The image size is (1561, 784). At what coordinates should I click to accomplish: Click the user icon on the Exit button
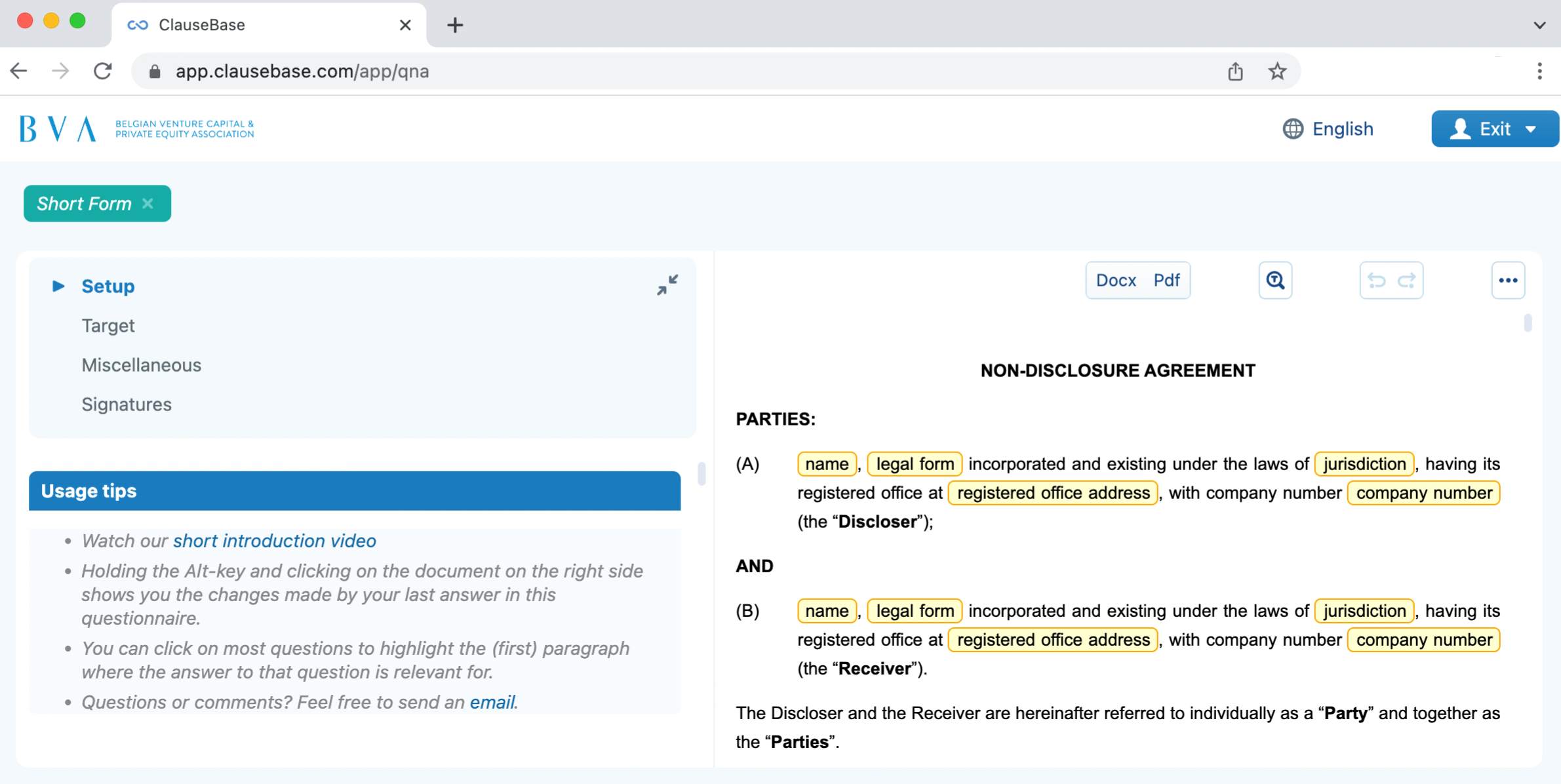tap(1459, 128)
